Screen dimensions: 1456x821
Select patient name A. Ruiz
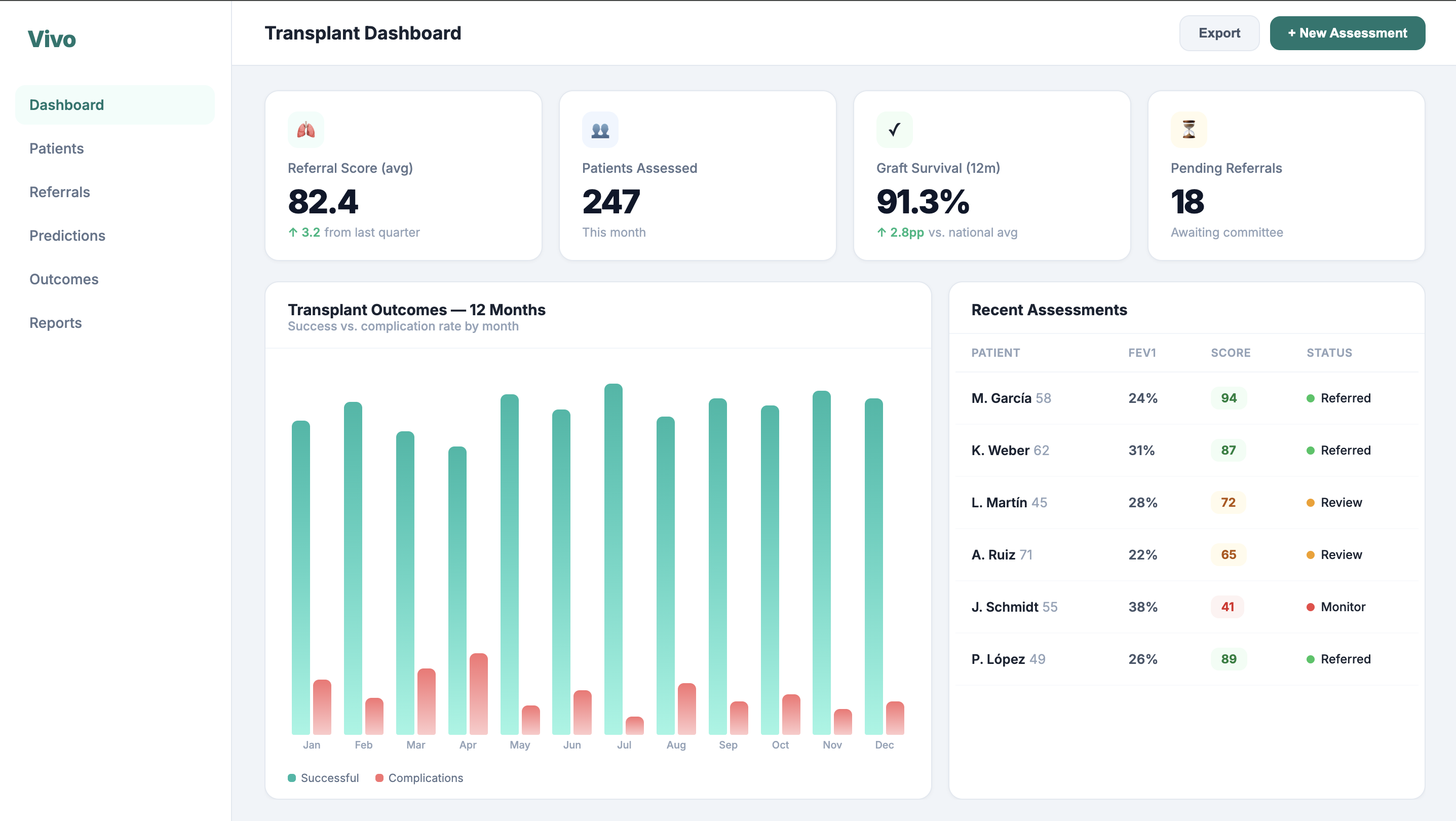tap(993, 555)
